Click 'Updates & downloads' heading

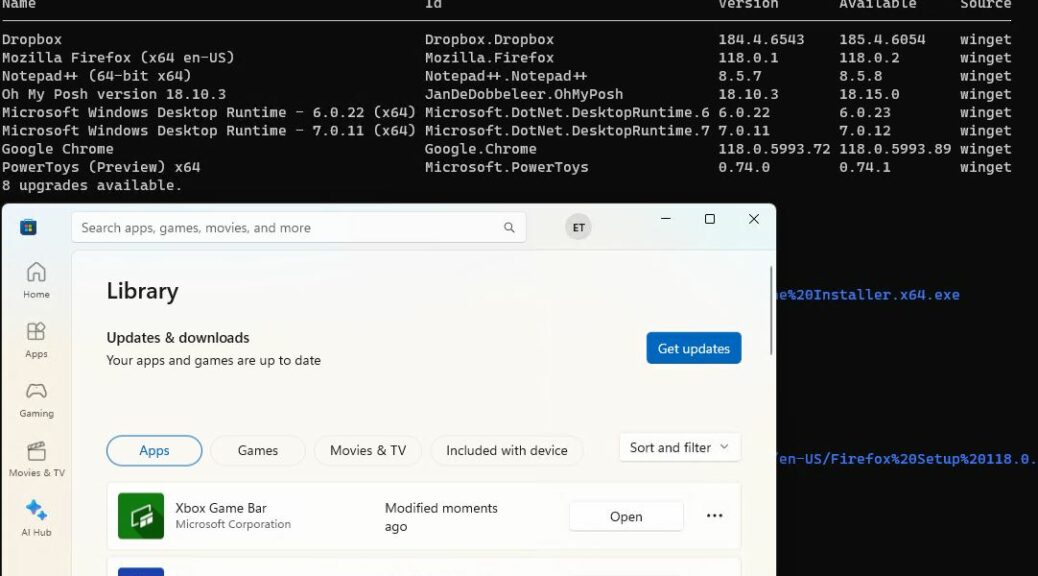177,338
